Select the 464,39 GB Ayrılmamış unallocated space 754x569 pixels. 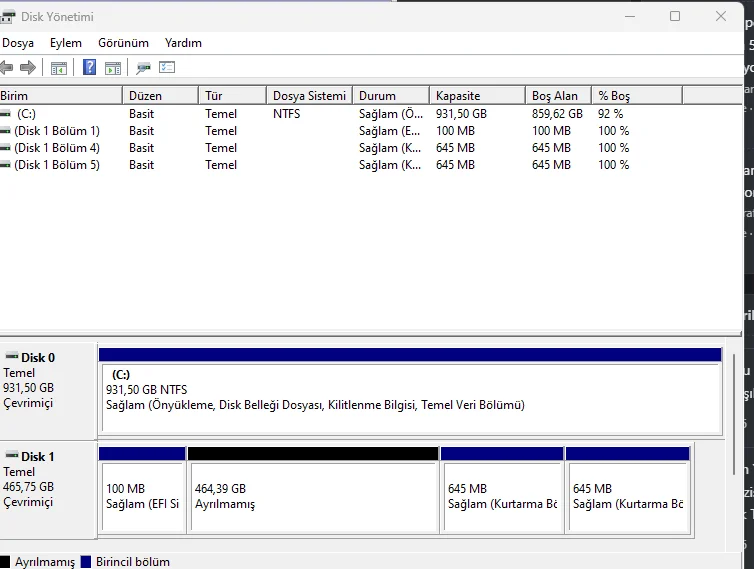point(313,496)
